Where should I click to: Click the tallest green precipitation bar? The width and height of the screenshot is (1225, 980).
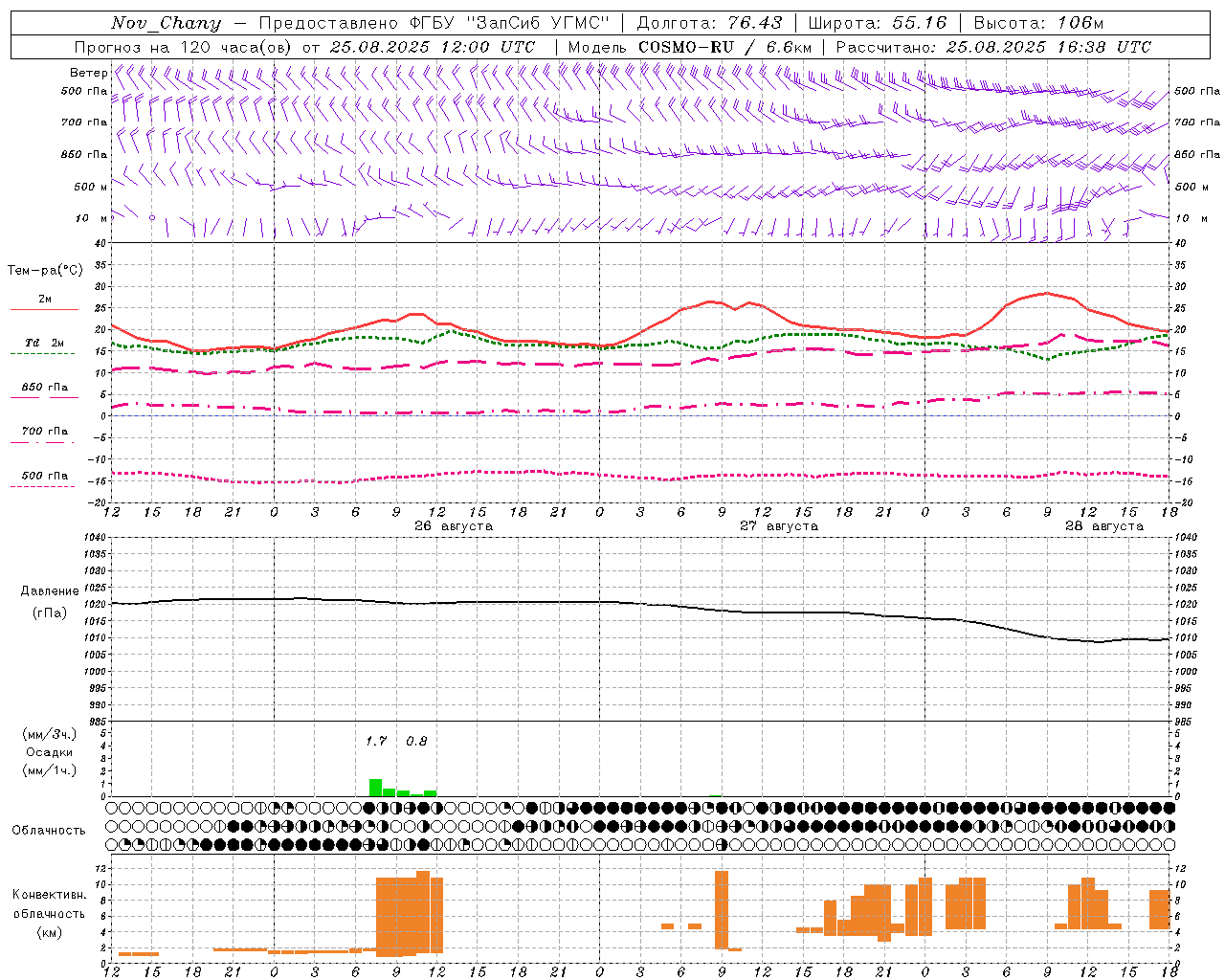pyautogui.click(x=375, y=788)
